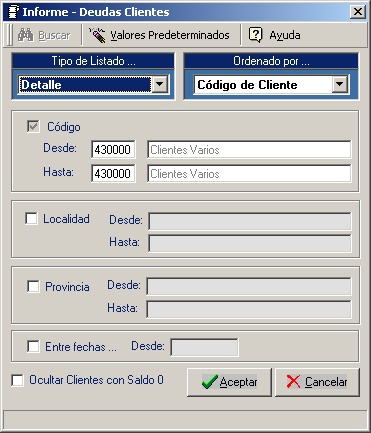Click the window title bar icon

(x=13, y=12)
